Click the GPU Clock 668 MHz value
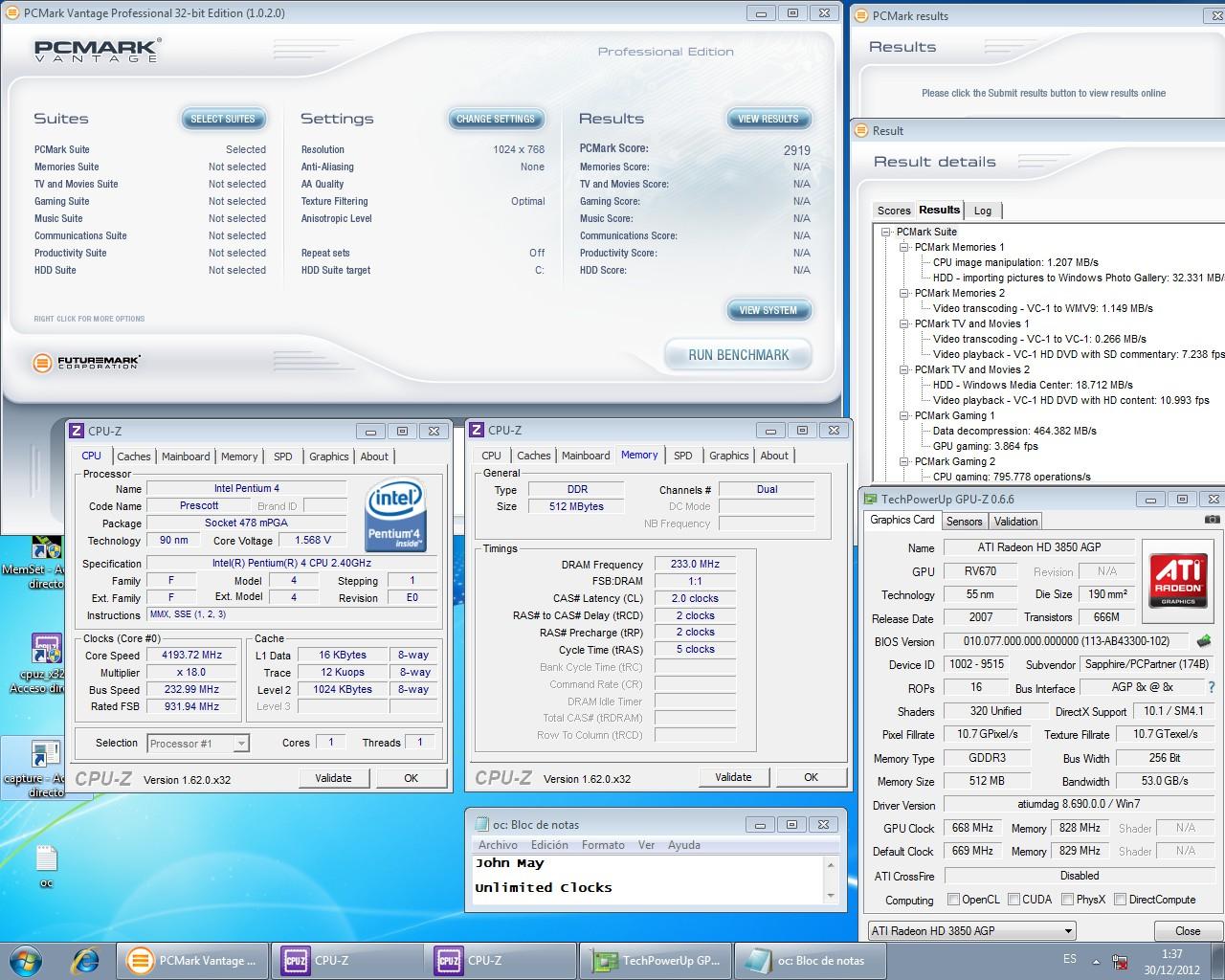Image resolution: width=1225 pixels, height=980 pixels. point(972,828)
